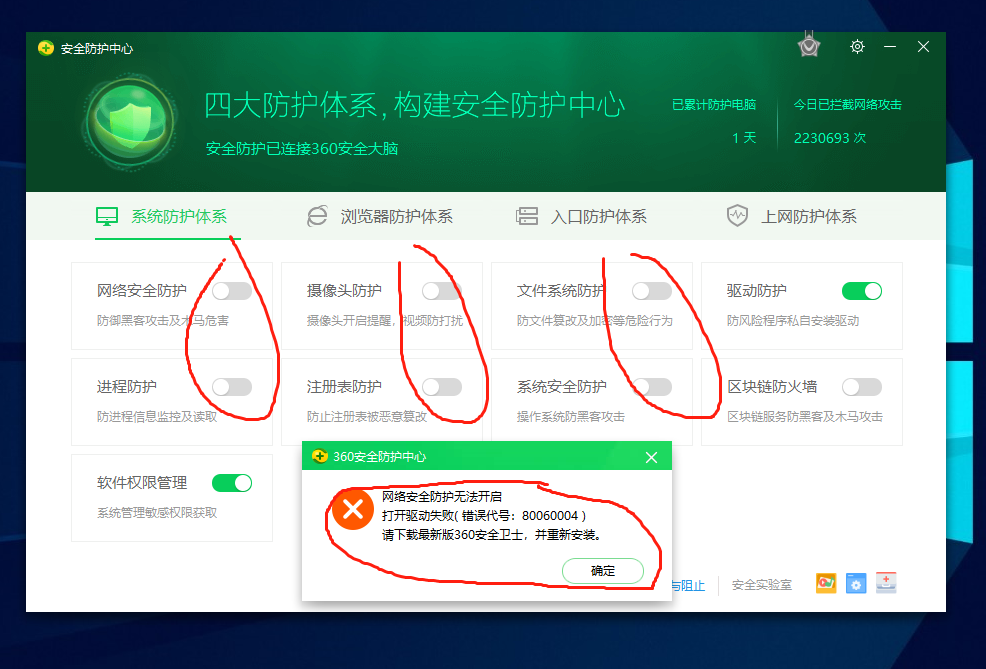Click error code text 80060004 in dialog
This screenshot has width=986, height=669.
coord(550,516)
